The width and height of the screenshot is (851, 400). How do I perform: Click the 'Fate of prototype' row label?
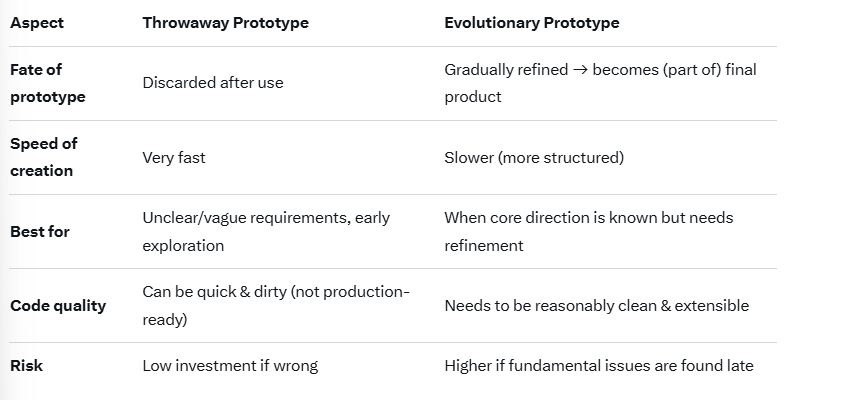(x=47, y=83)
